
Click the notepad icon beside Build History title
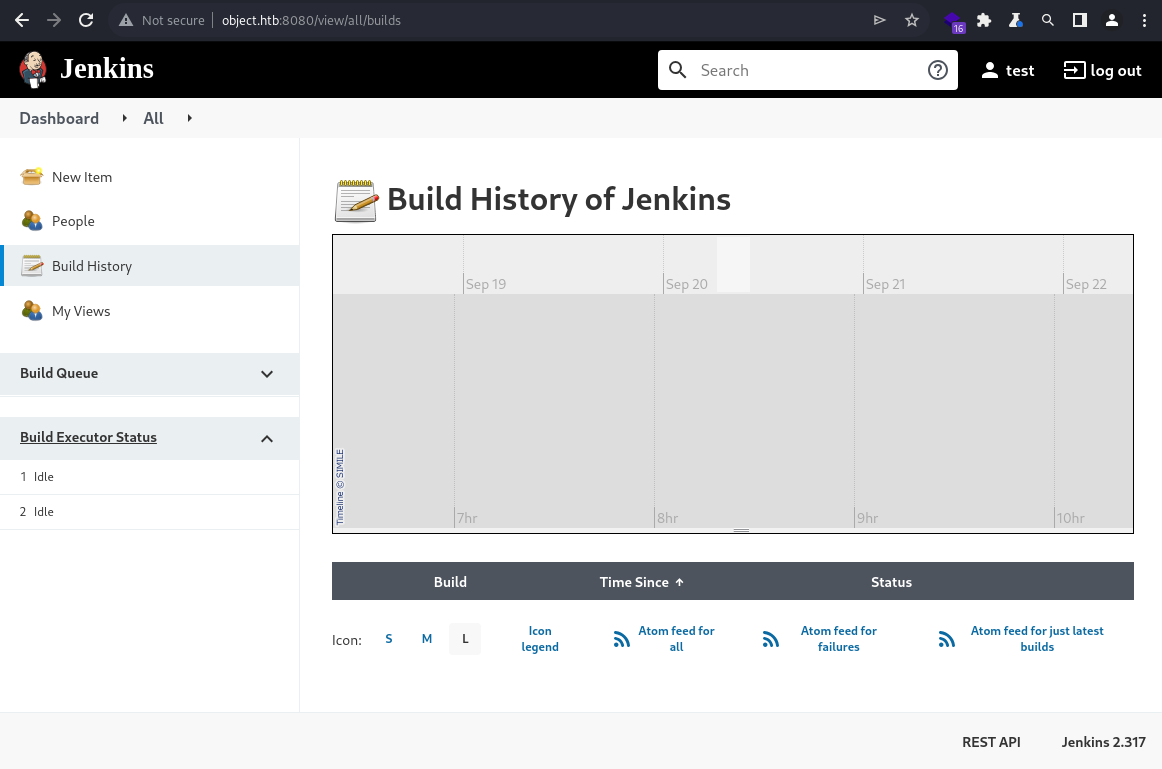(356, 201)
